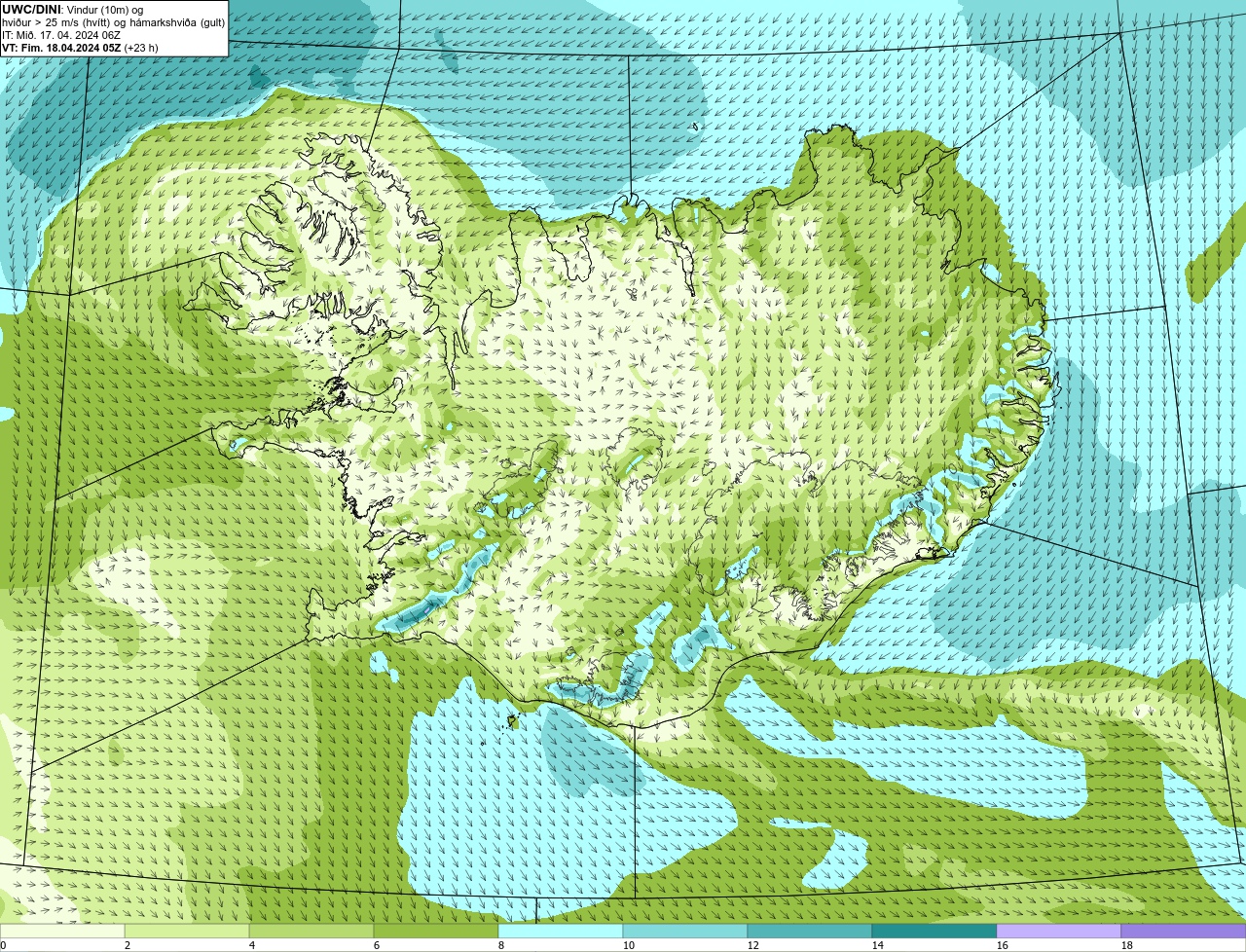Pick the green 4–6 m/s legend swatch
The width and height of the screenshot is (1246, 952).
point(311,931)
